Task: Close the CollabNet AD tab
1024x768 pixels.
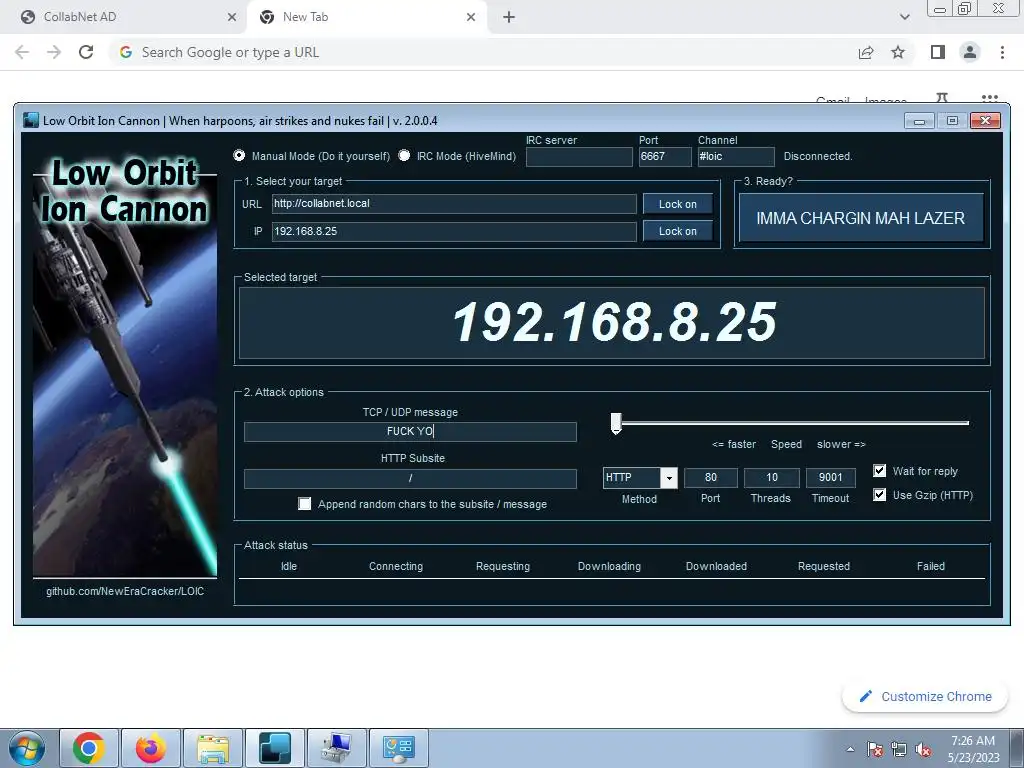Action: tap(232, 17)
